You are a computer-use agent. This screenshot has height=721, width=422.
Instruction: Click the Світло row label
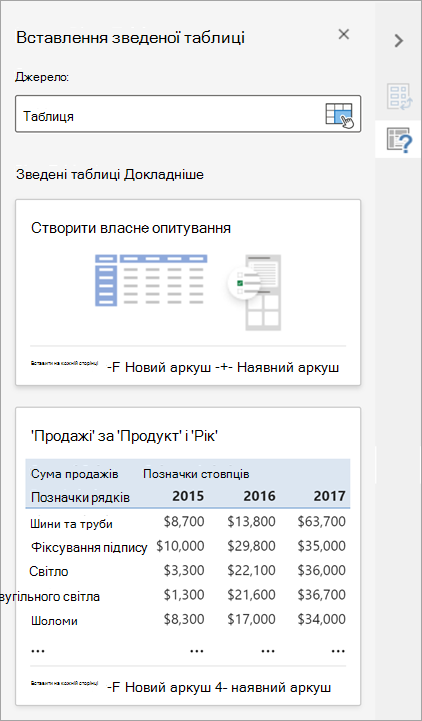49,572
